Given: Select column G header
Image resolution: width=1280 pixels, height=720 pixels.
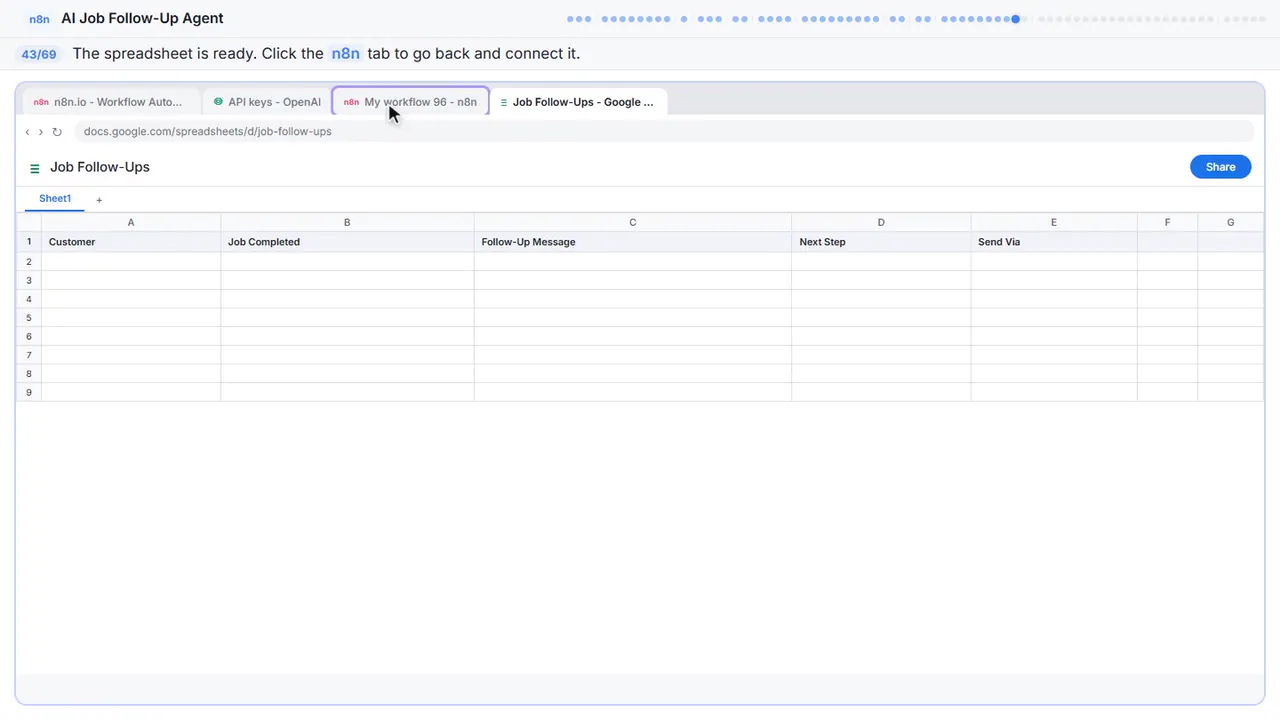Looking at the screenshot, I should coord(1230,222).
